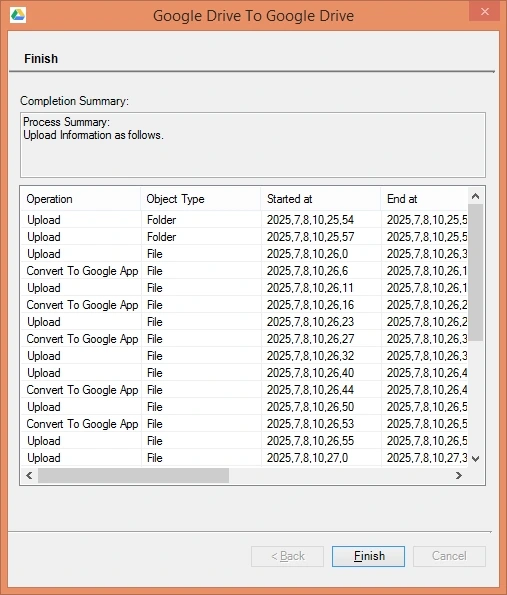Sort by the Operation column header

point(80,199)
